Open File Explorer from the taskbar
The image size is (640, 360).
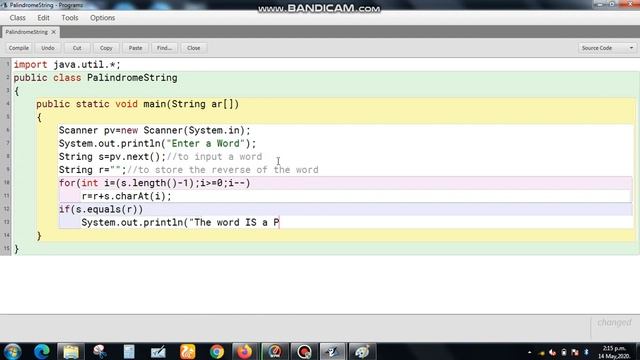click(71, 351)
